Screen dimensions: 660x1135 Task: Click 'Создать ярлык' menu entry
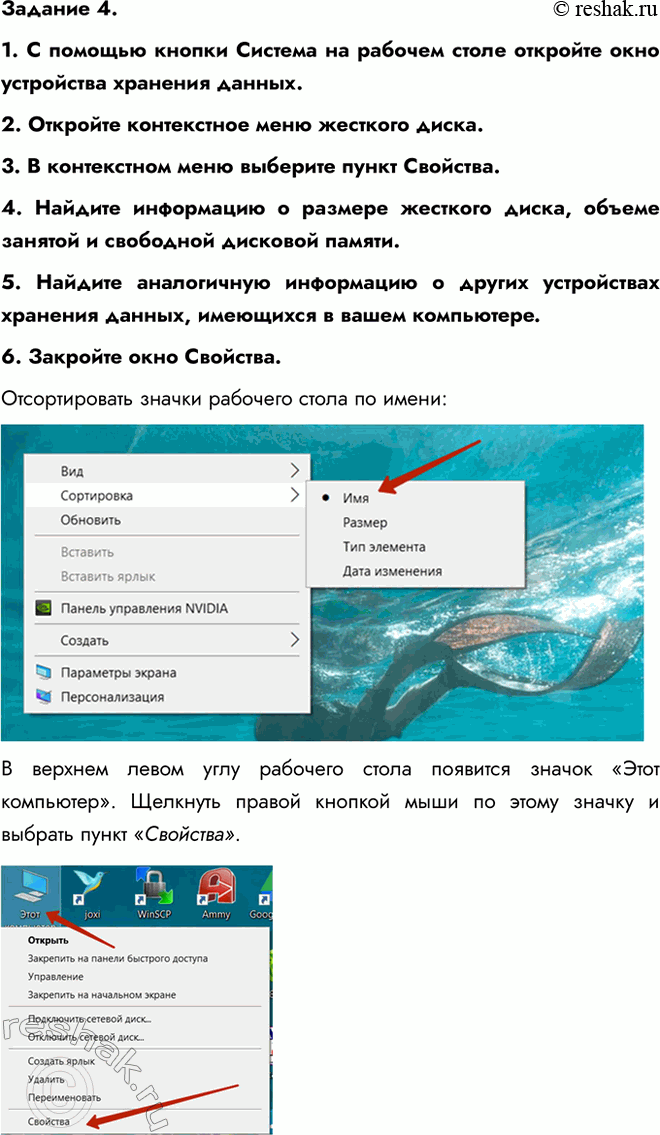pyautogui.click(x=61, y=1061)
